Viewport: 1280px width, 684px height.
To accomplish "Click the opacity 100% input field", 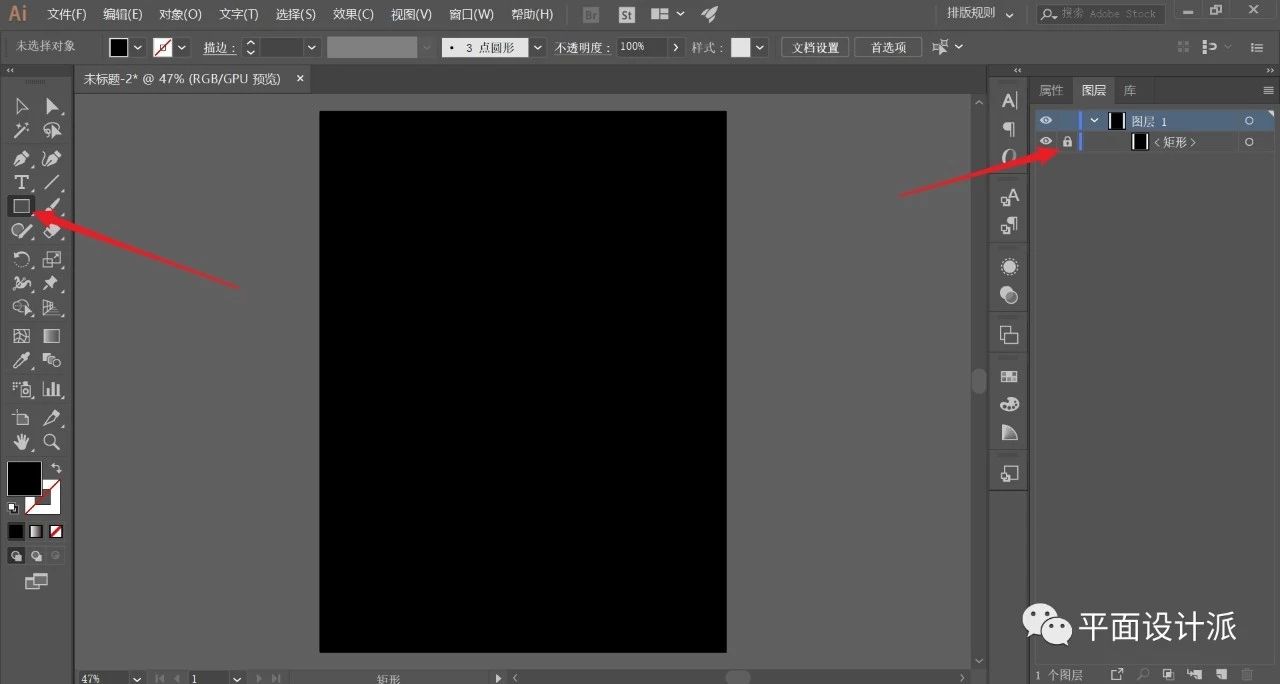I will tap(642, 47).
